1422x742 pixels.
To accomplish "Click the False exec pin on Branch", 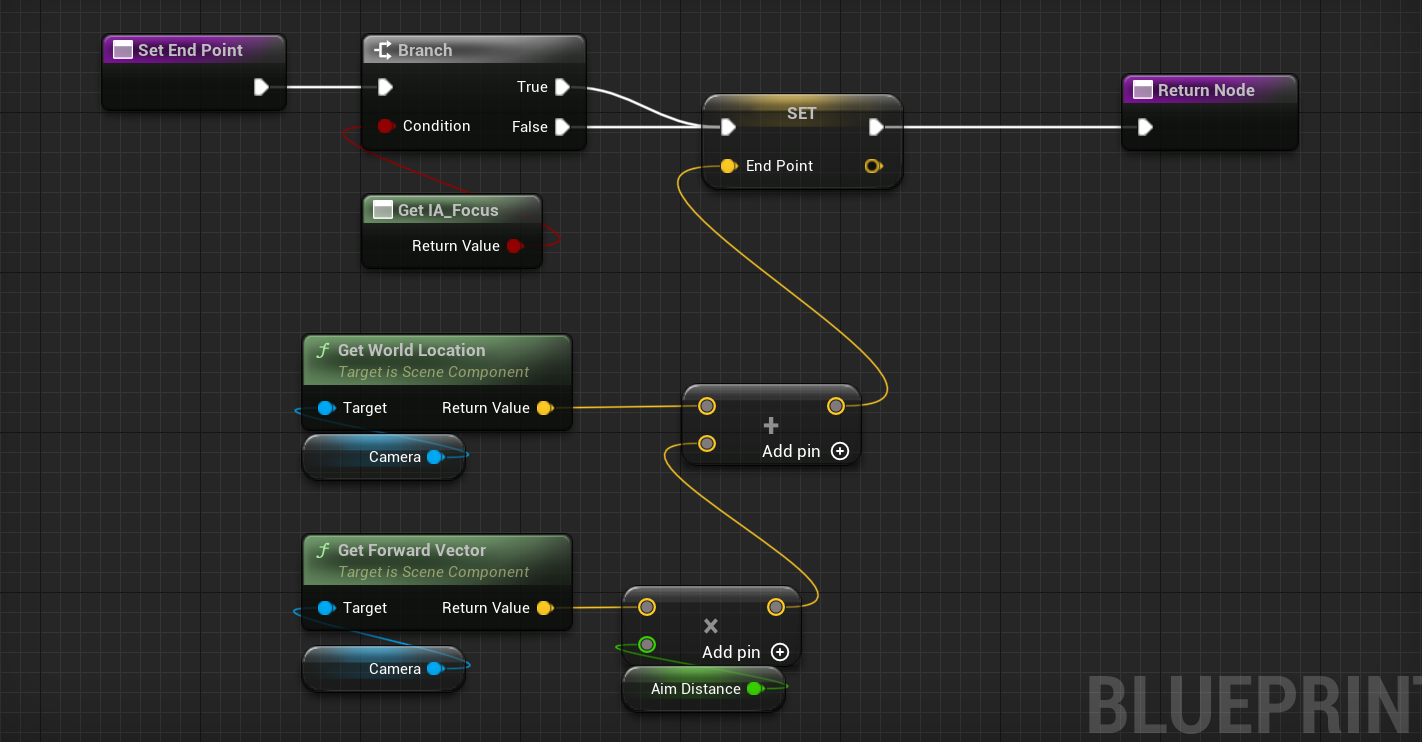I will (562, 126).
